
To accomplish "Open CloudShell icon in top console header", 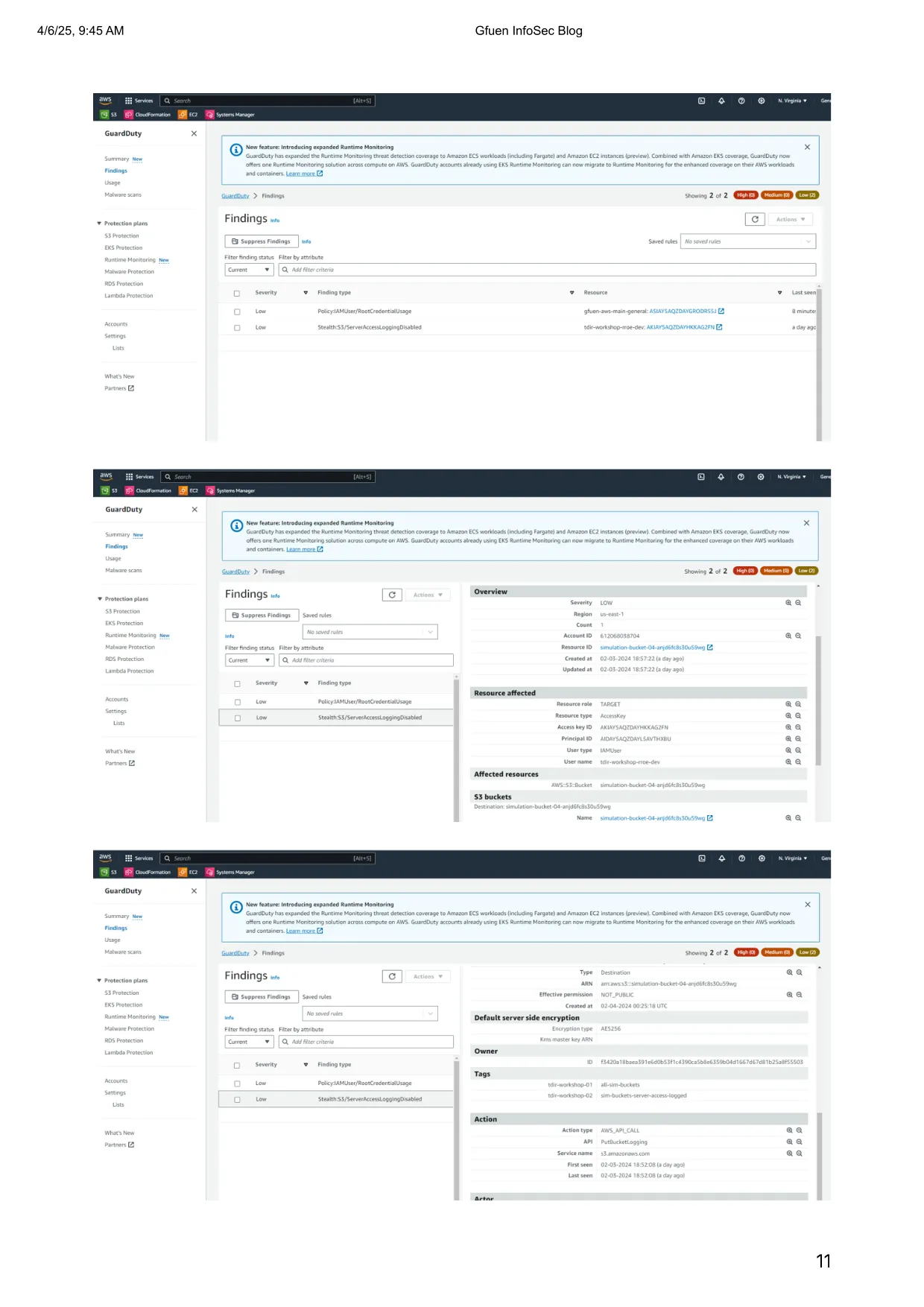I will 701,101.
